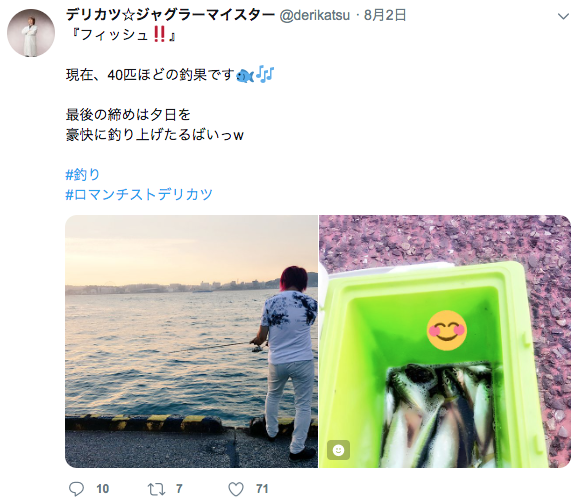Open the #釣り hashtag link

83,174
